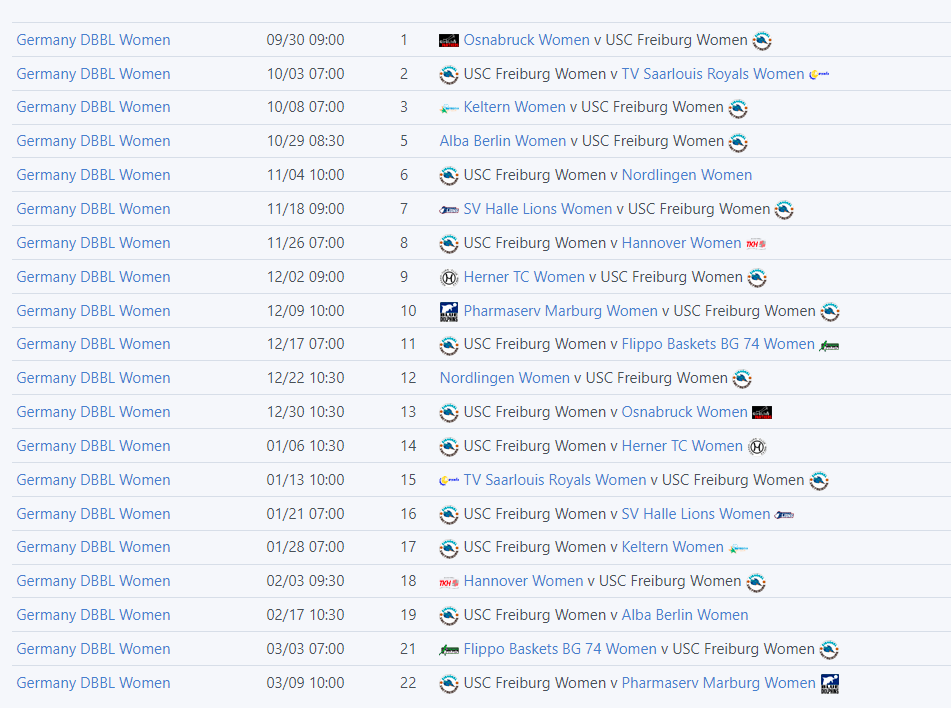Click Pharmaserv Marburg logo in round 10
This screenshot has width=951, height=708.
coord(449,311)
